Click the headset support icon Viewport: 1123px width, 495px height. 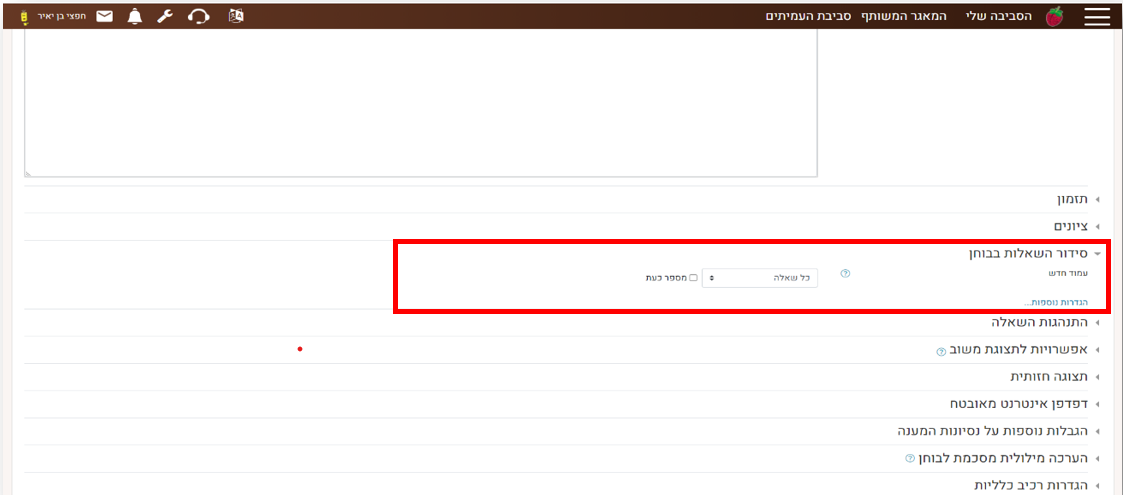[x=199, y=16]
